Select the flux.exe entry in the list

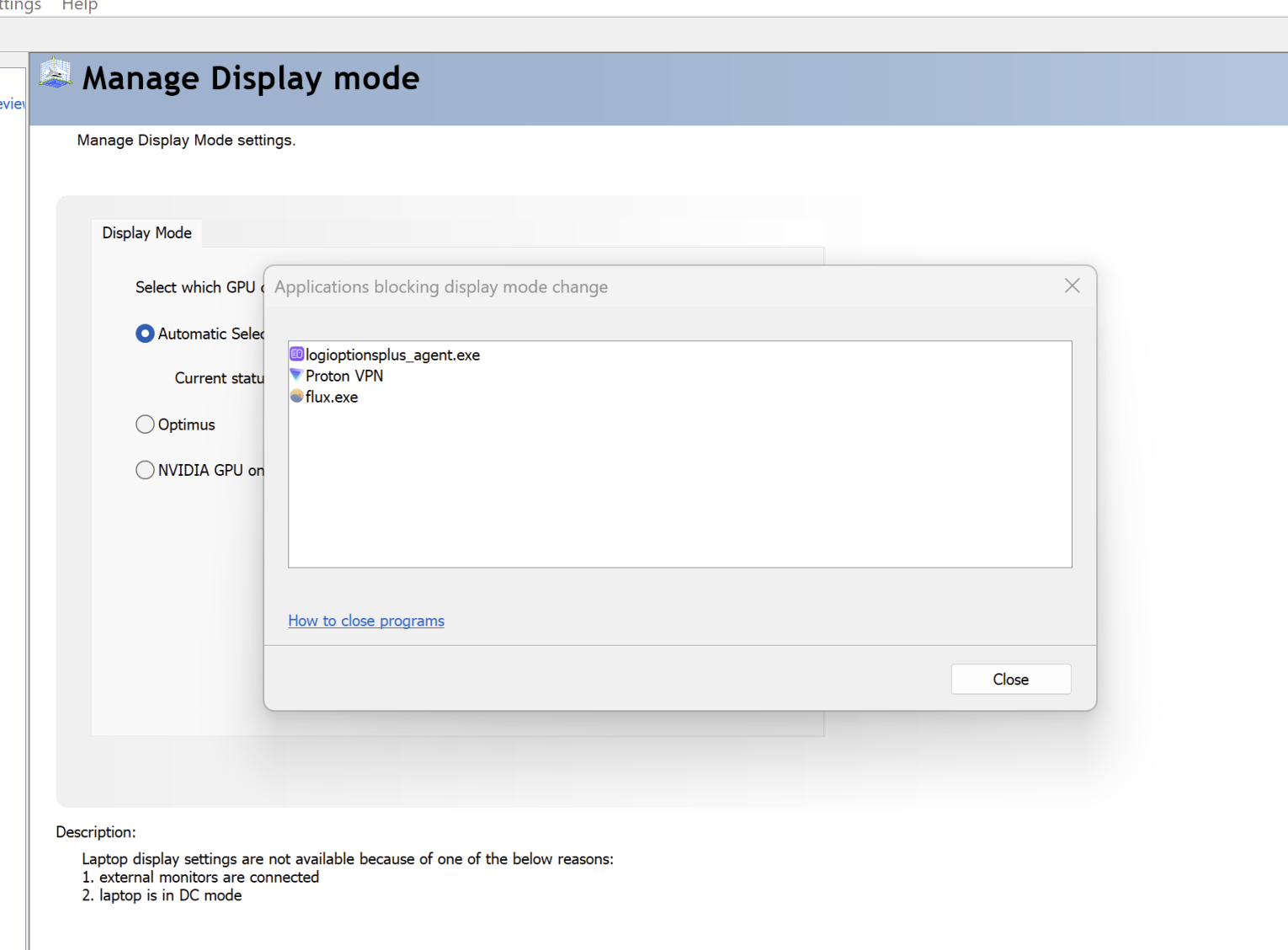(x=331, y=396)
